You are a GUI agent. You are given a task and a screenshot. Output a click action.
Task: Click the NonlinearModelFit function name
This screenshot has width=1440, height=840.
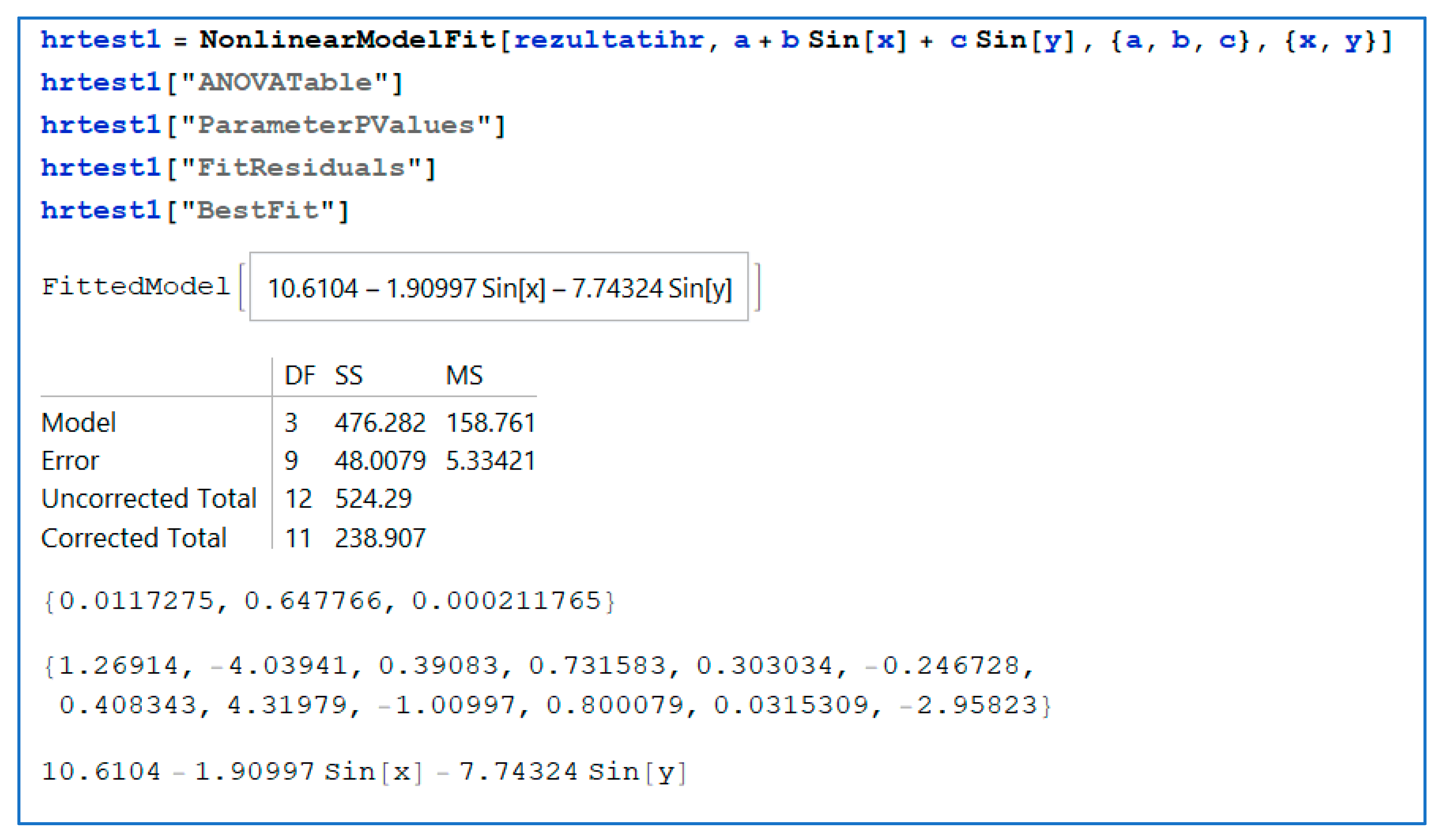point(347,40)
